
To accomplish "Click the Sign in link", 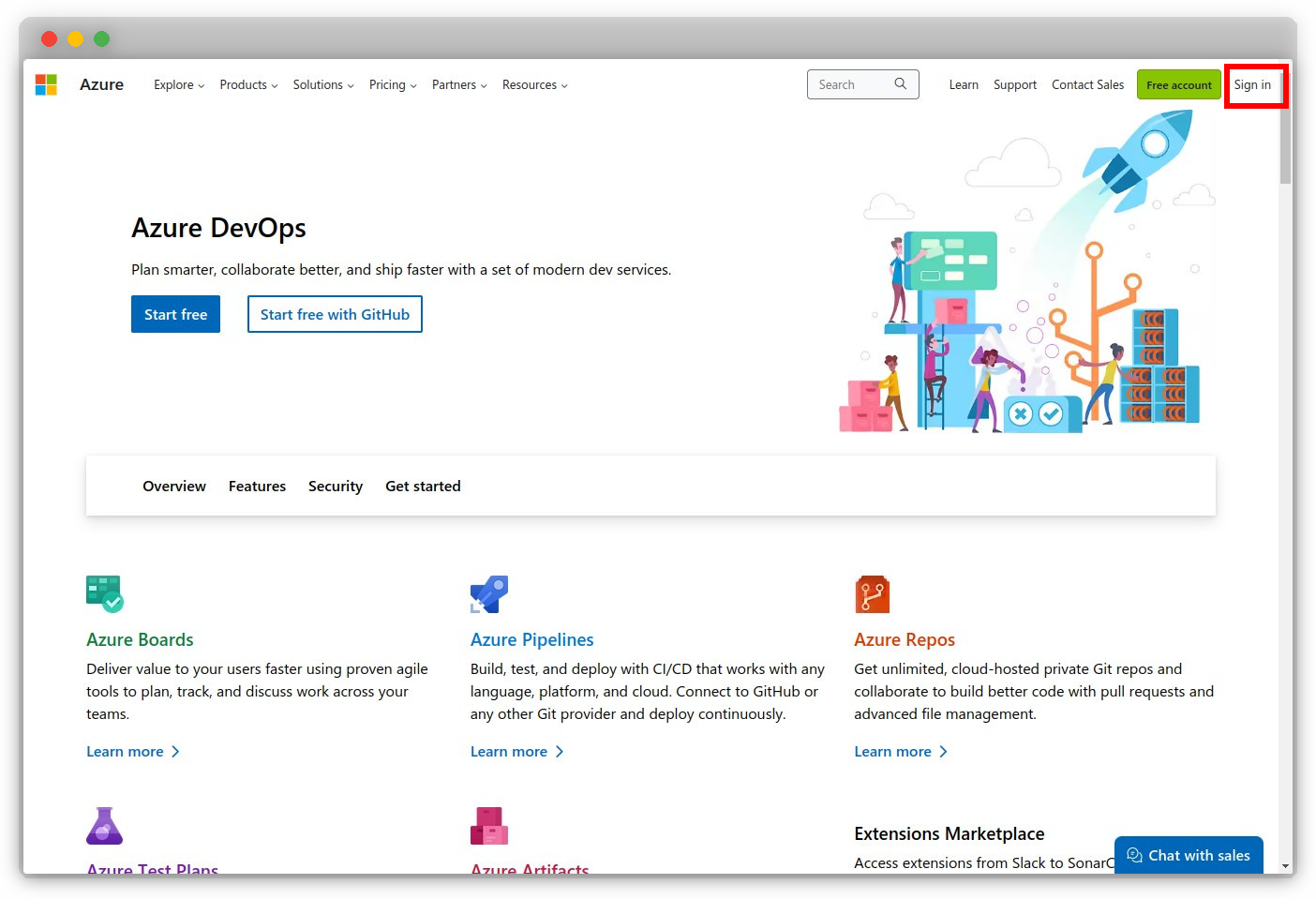I will [1252, 84].
